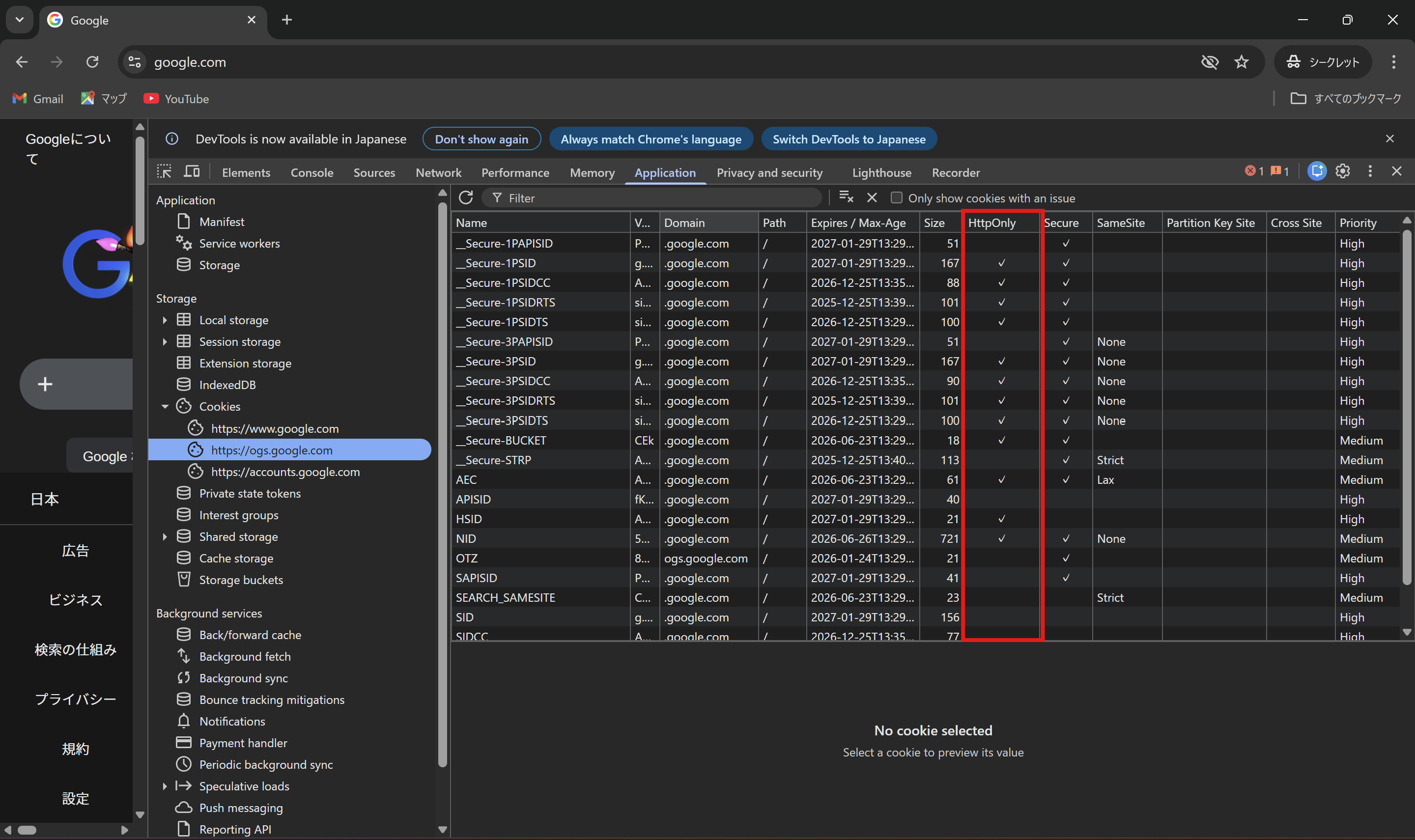Bookmark this page with star icon

pos(1241,62)
